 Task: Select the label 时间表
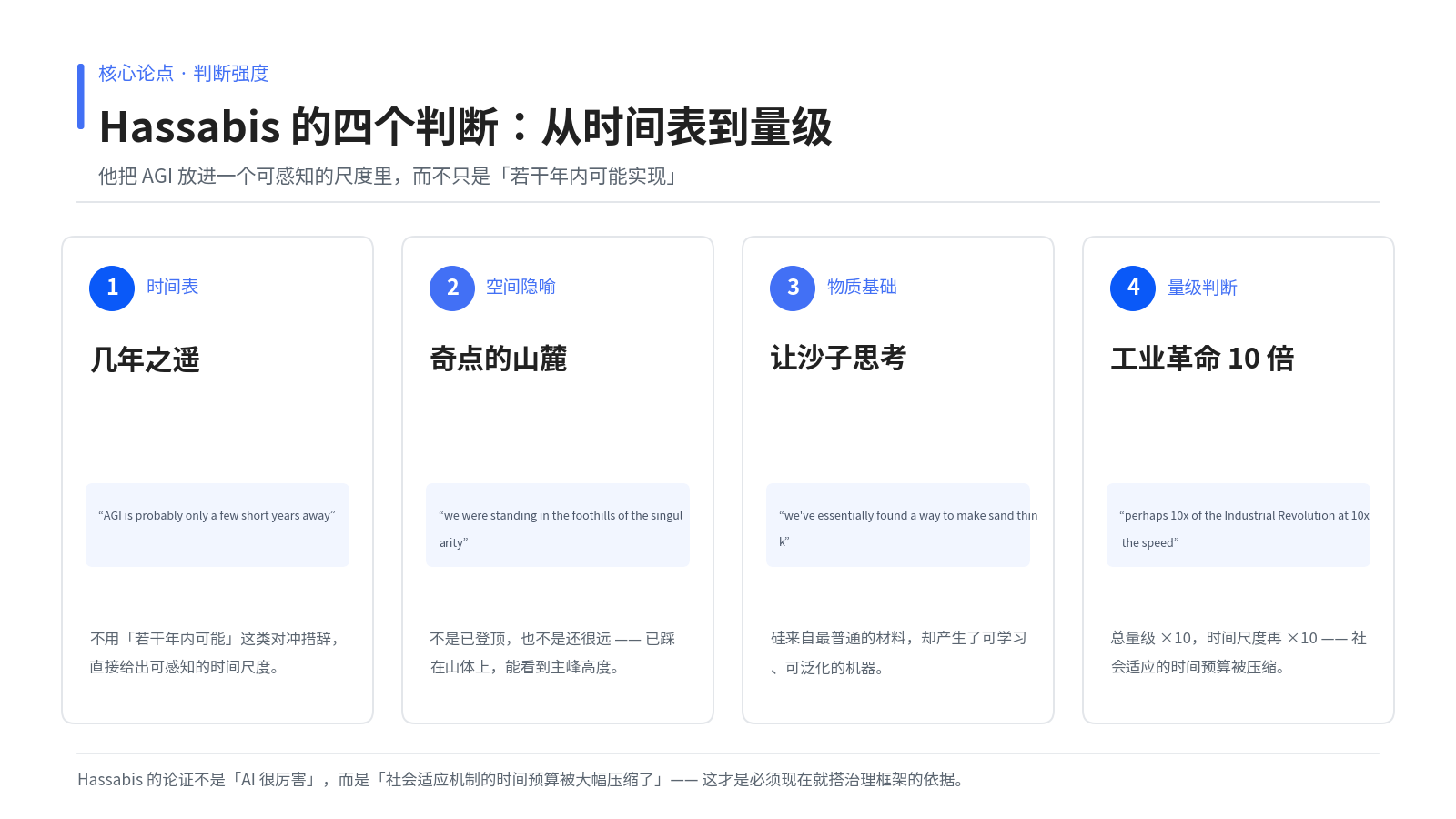[x=173, y=287]
